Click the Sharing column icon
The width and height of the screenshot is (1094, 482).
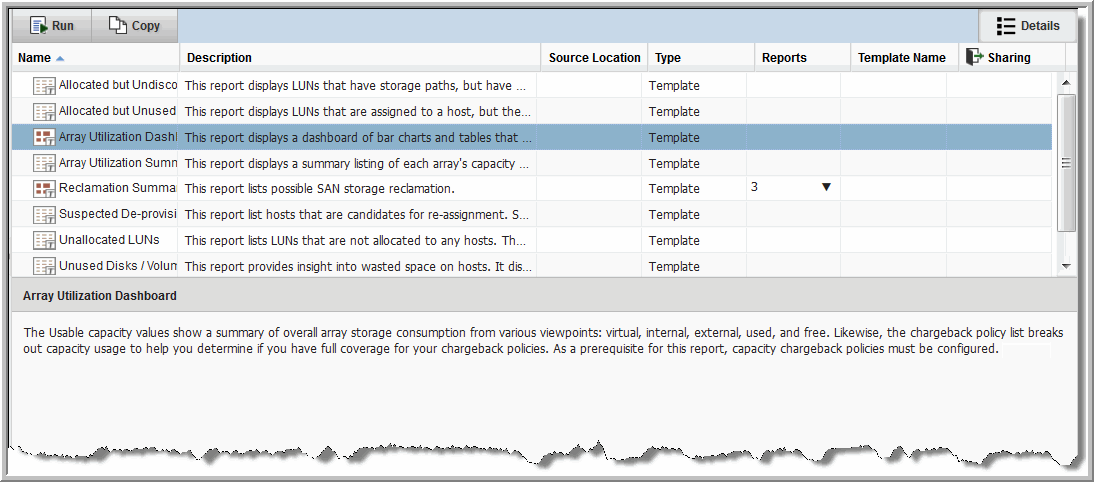click(975, 57)
